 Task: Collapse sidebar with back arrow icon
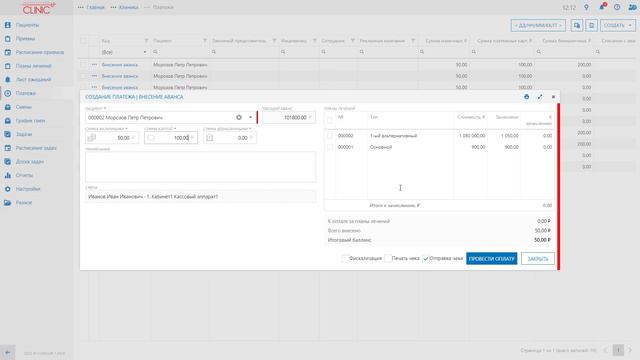click(8, 352)
